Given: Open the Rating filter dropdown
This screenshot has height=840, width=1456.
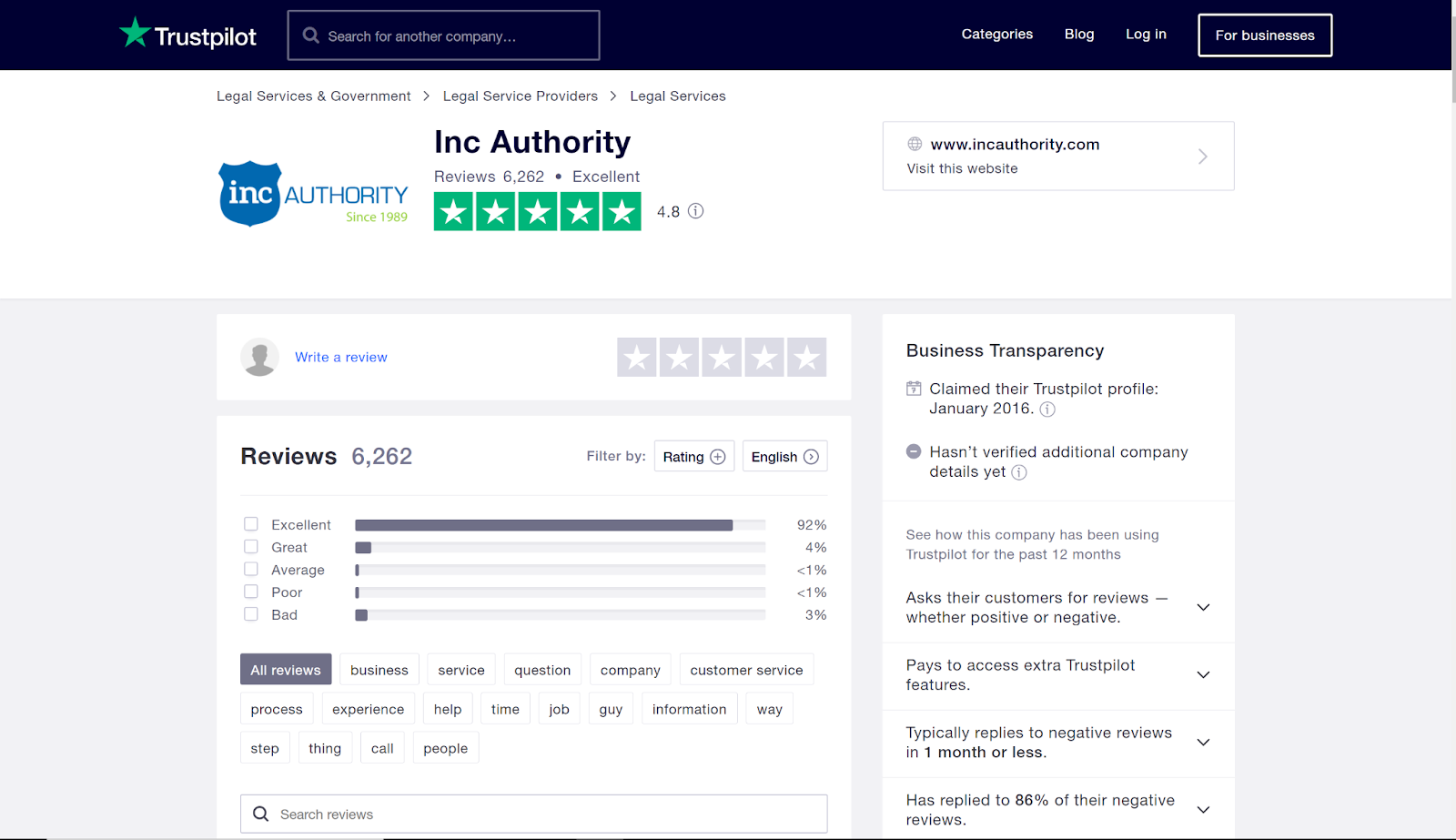Looking at the screenshot, I should tap(694, 457).
